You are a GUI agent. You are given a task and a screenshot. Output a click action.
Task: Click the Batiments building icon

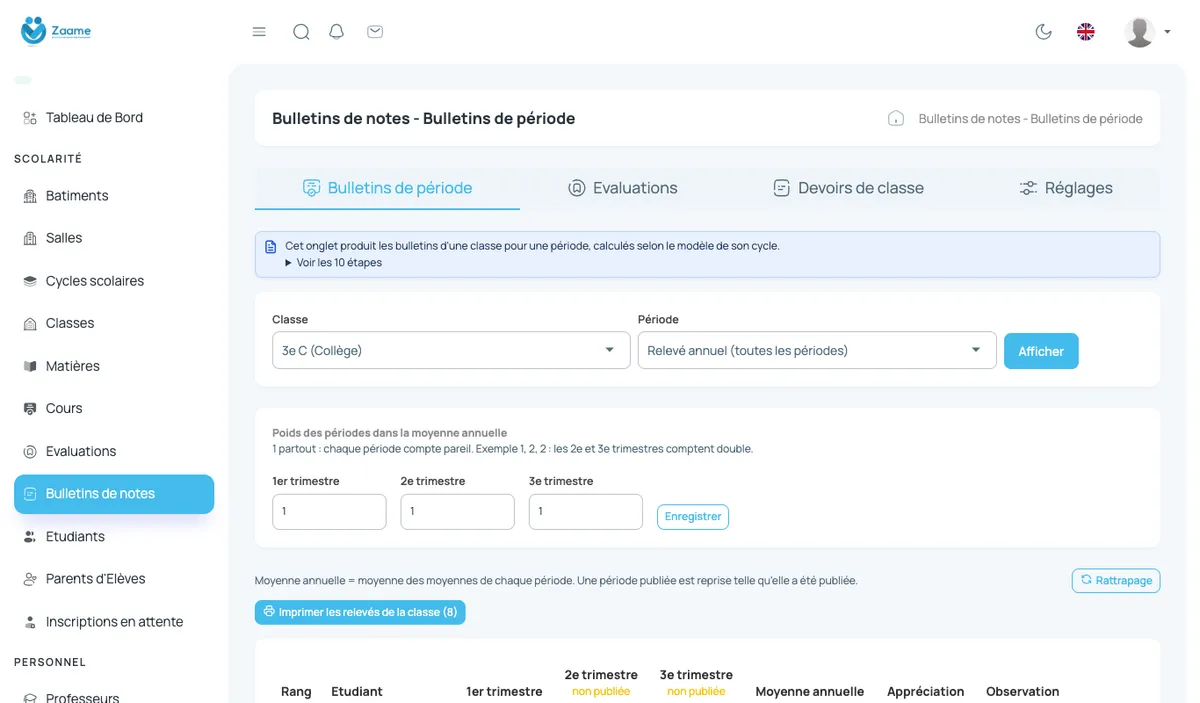tap(30, 196)
